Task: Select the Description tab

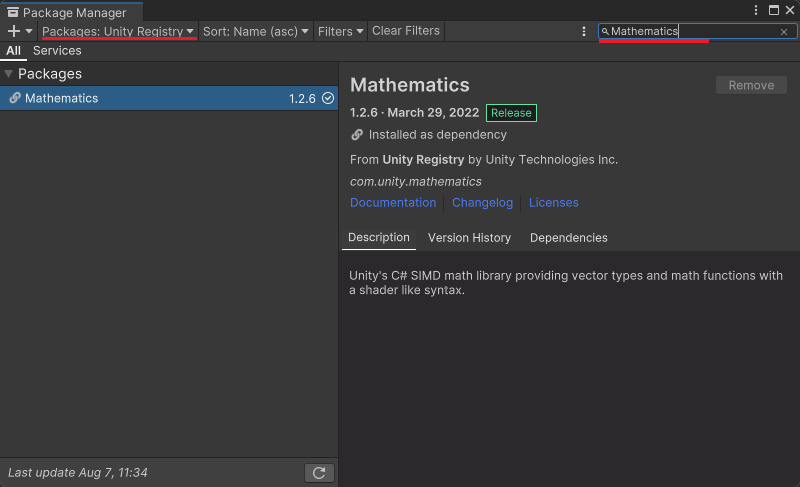Action: pyautogui.click(x=379, y=238)
